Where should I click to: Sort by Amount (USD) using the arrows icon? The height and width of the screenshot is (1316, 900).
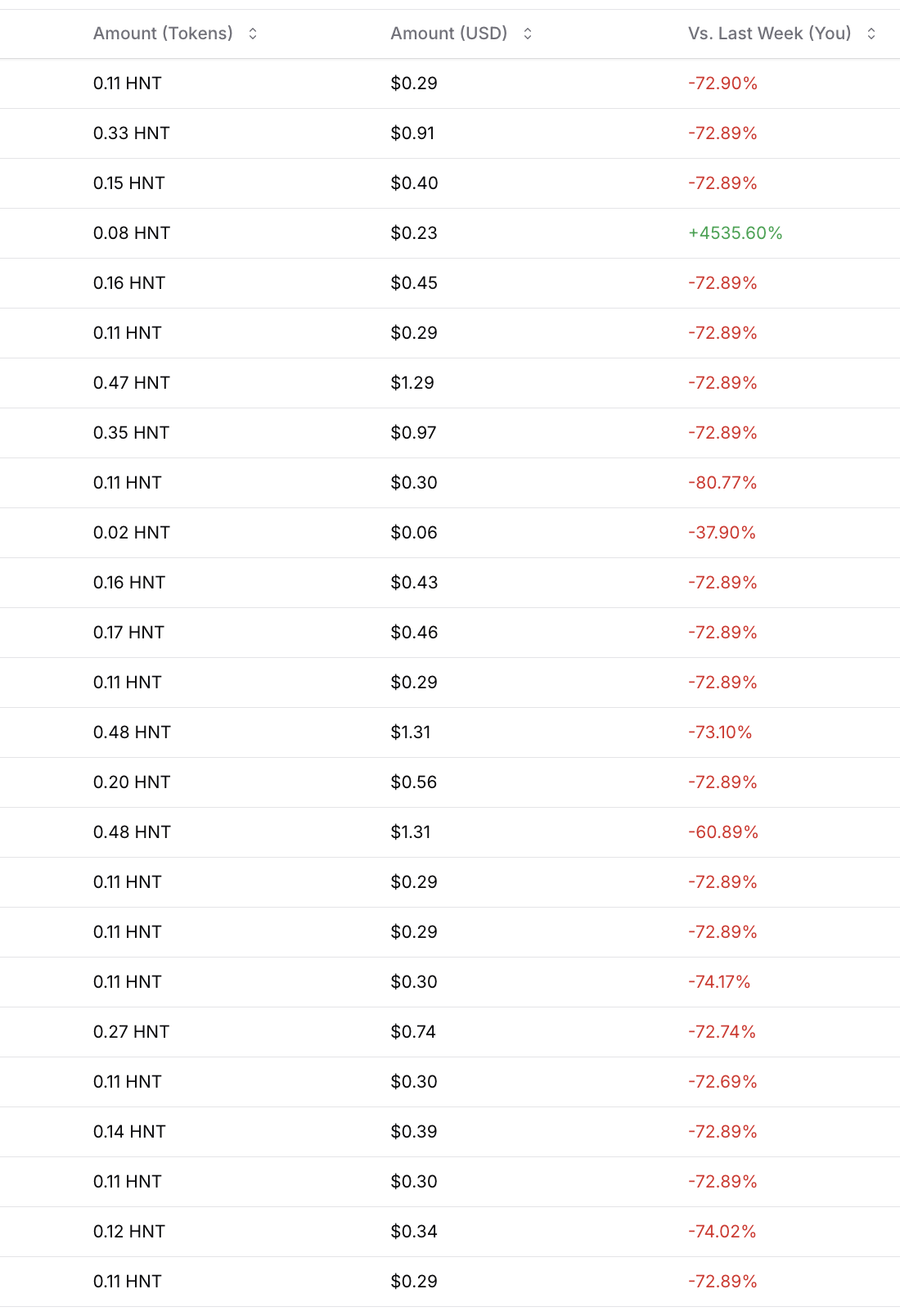click(528, 34)
